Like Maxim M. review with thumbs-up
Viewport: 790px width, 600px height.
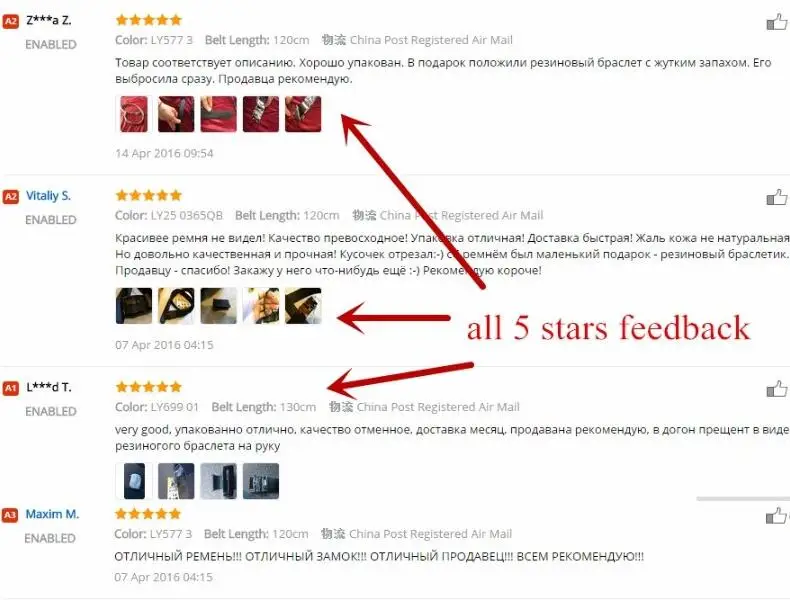pyautogui.click(x=776, y=515)
